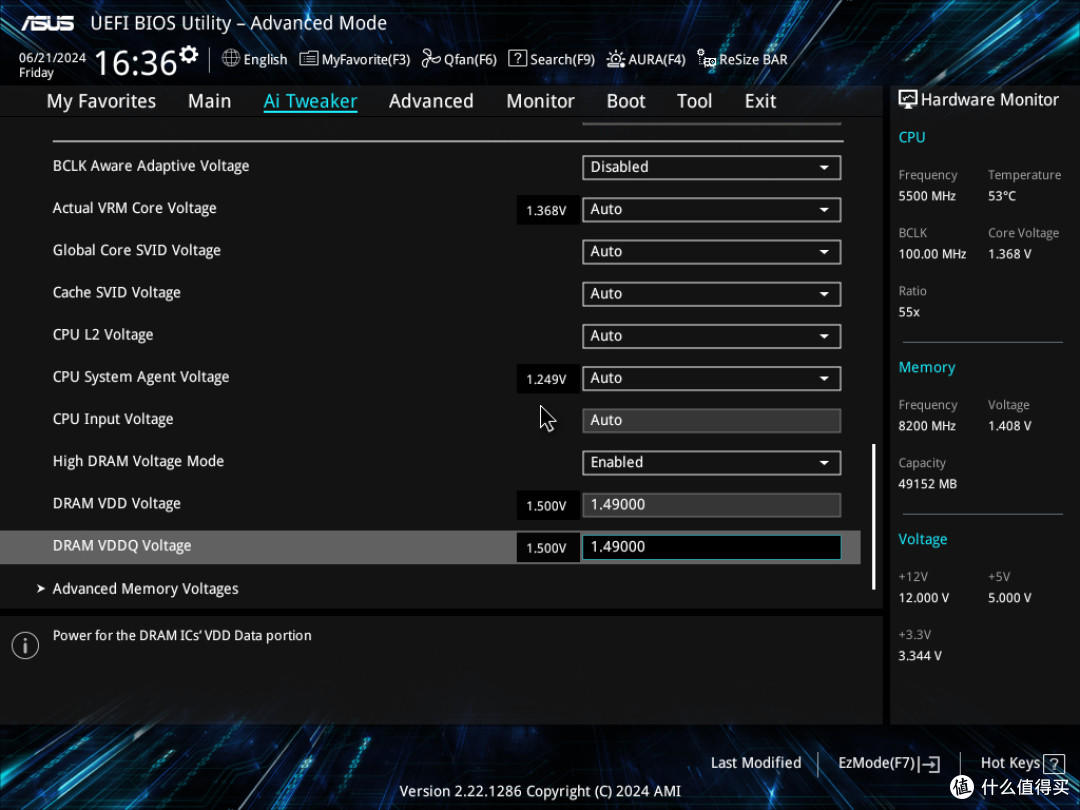Screen dimensions: 1080x810
Task: Open the Monitor tab
Action: 541,101
